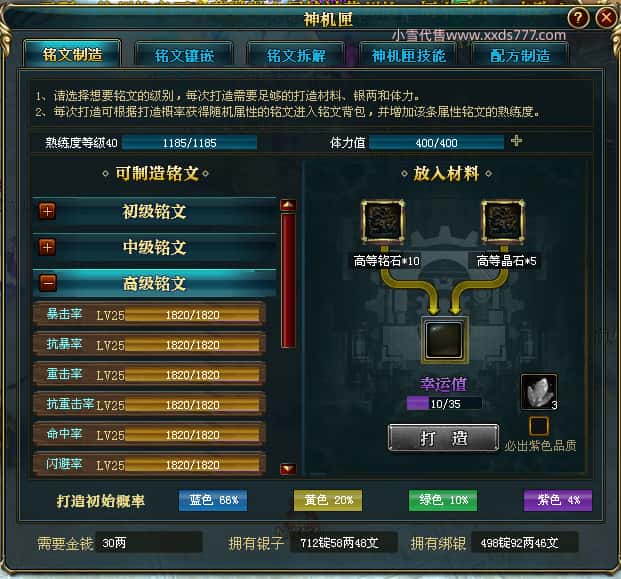Image resolution: width=621 pixels, height=579 pixels.
Task: Add stamina with the plus icon
Action: tap(516, 141)
